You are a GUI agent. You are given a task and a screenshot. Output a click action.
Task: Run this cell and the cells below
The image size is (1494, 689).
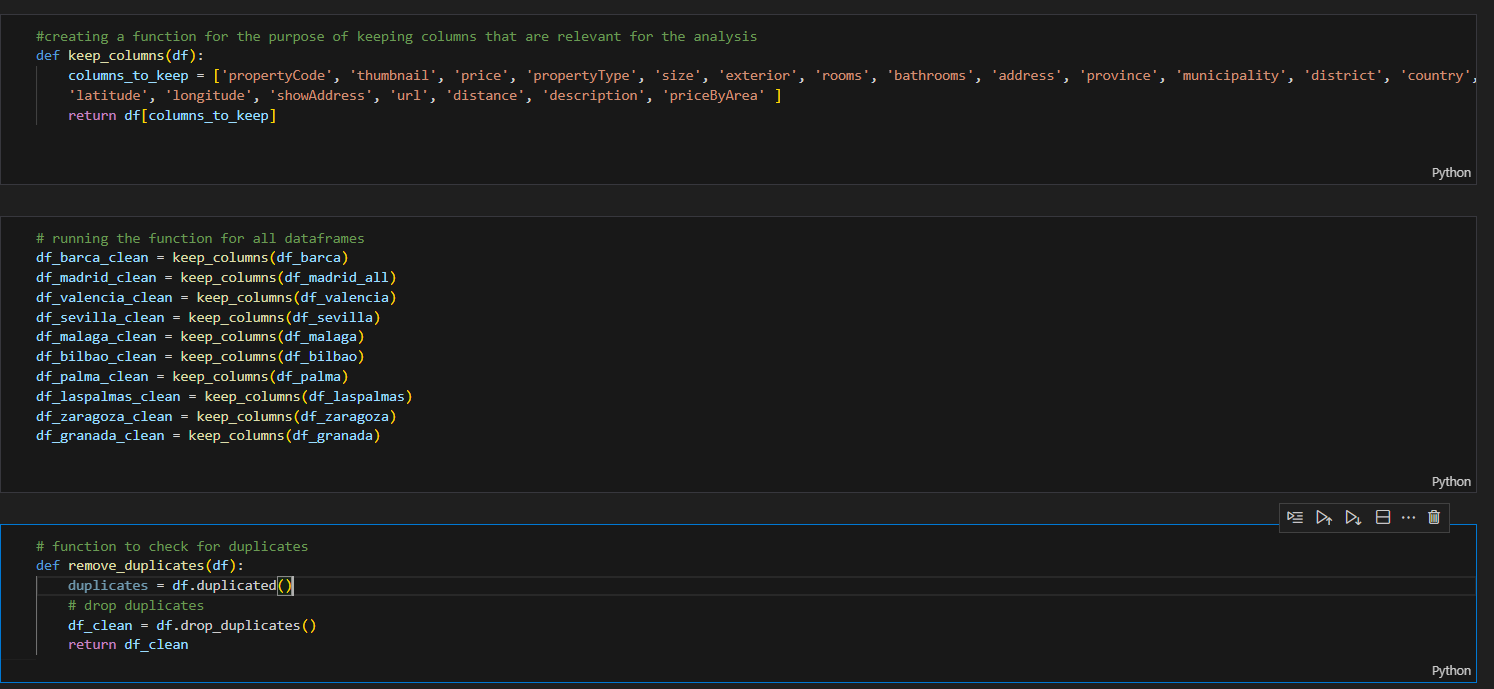click(x=1353, y=517)
